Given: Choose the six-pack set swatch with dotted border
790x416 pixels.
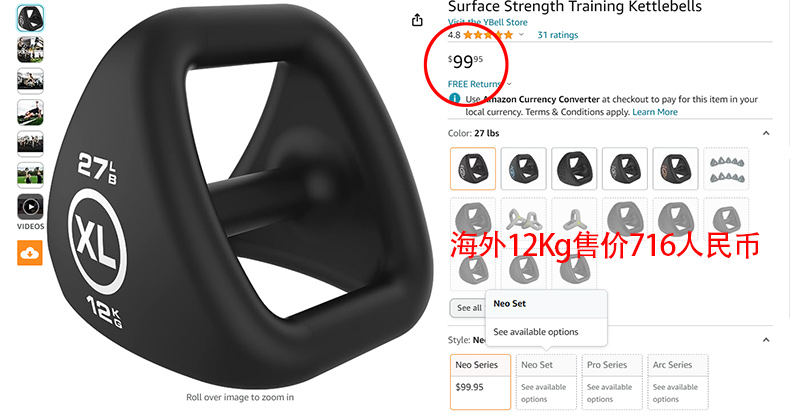Looking at the screenshot, I should pos(726,168).
